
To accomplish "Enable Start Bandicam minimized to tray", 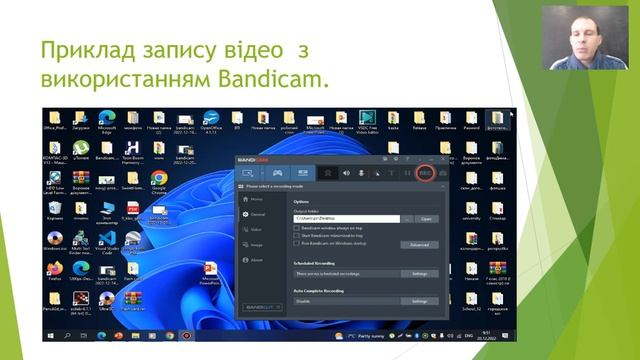I will click(297, 236).
